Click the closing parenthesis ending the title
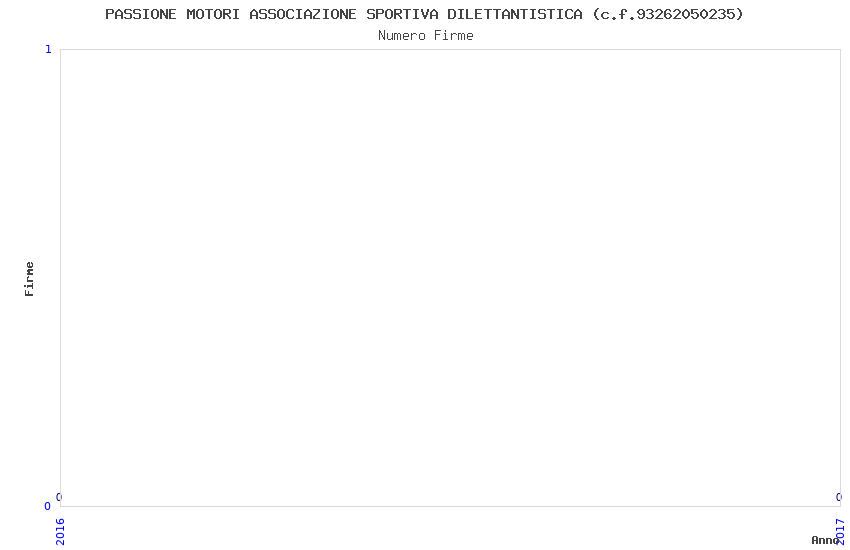Image resolution: width=850 pixels, height=550 pixels. (x=739, y=14)
